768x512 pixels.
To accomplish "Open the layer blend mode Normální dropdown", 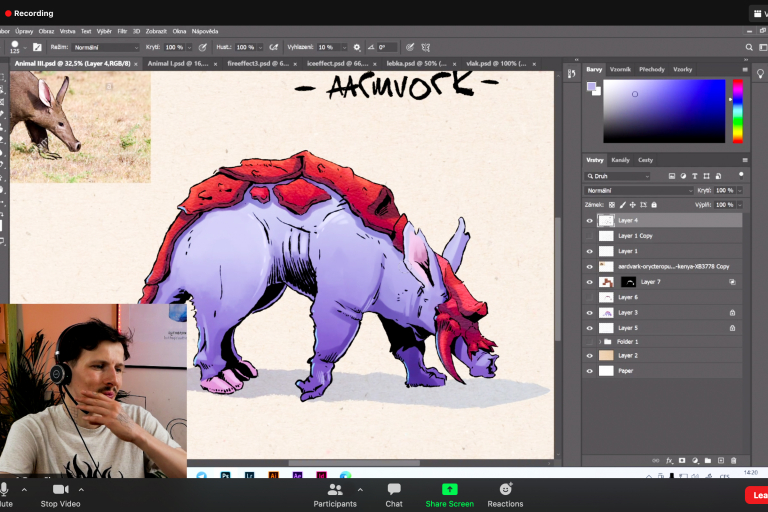I will tap(638, 190).
